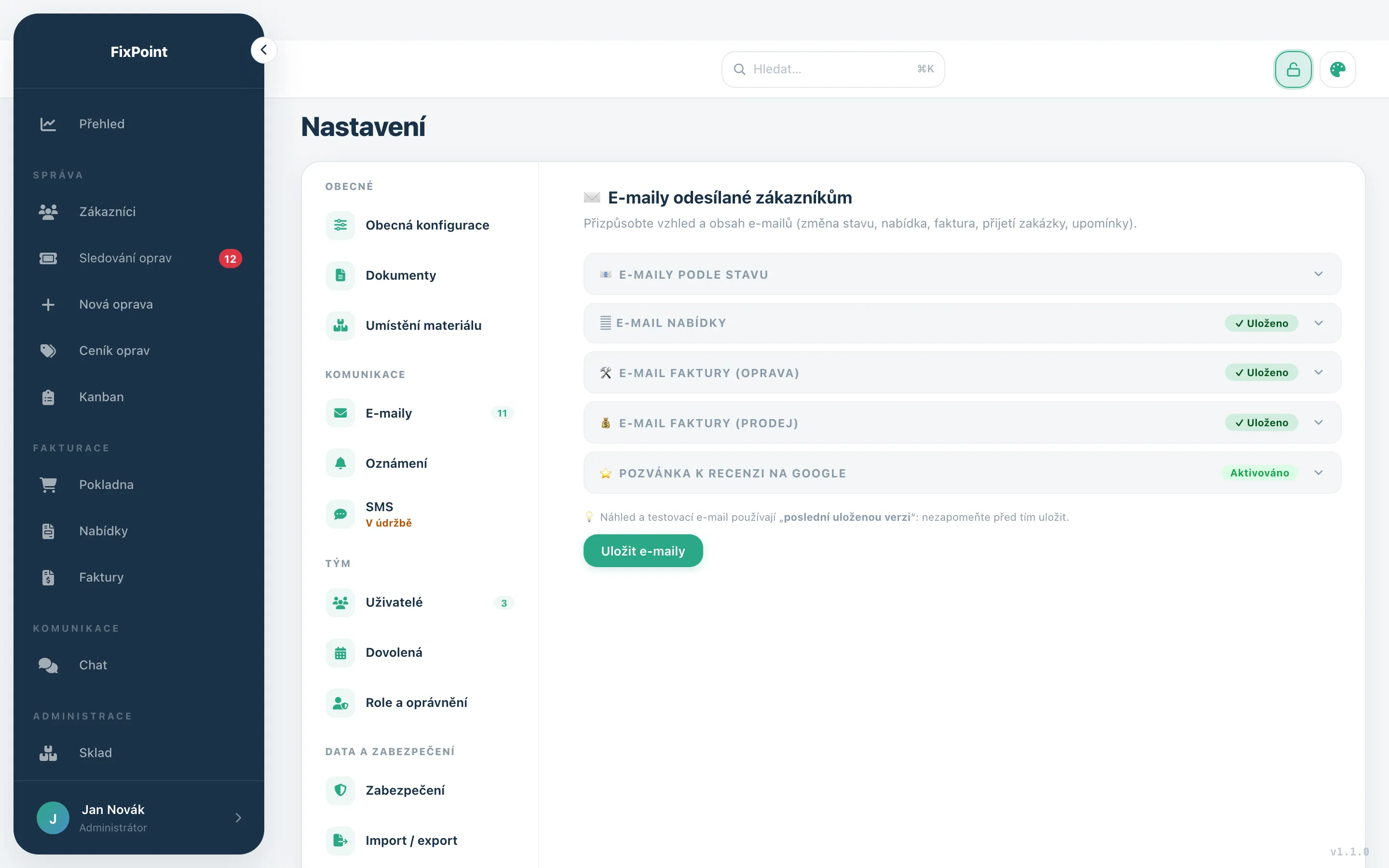
Task: Click the 11 badge next to E-maily
Action: click(x=502, y=413)
